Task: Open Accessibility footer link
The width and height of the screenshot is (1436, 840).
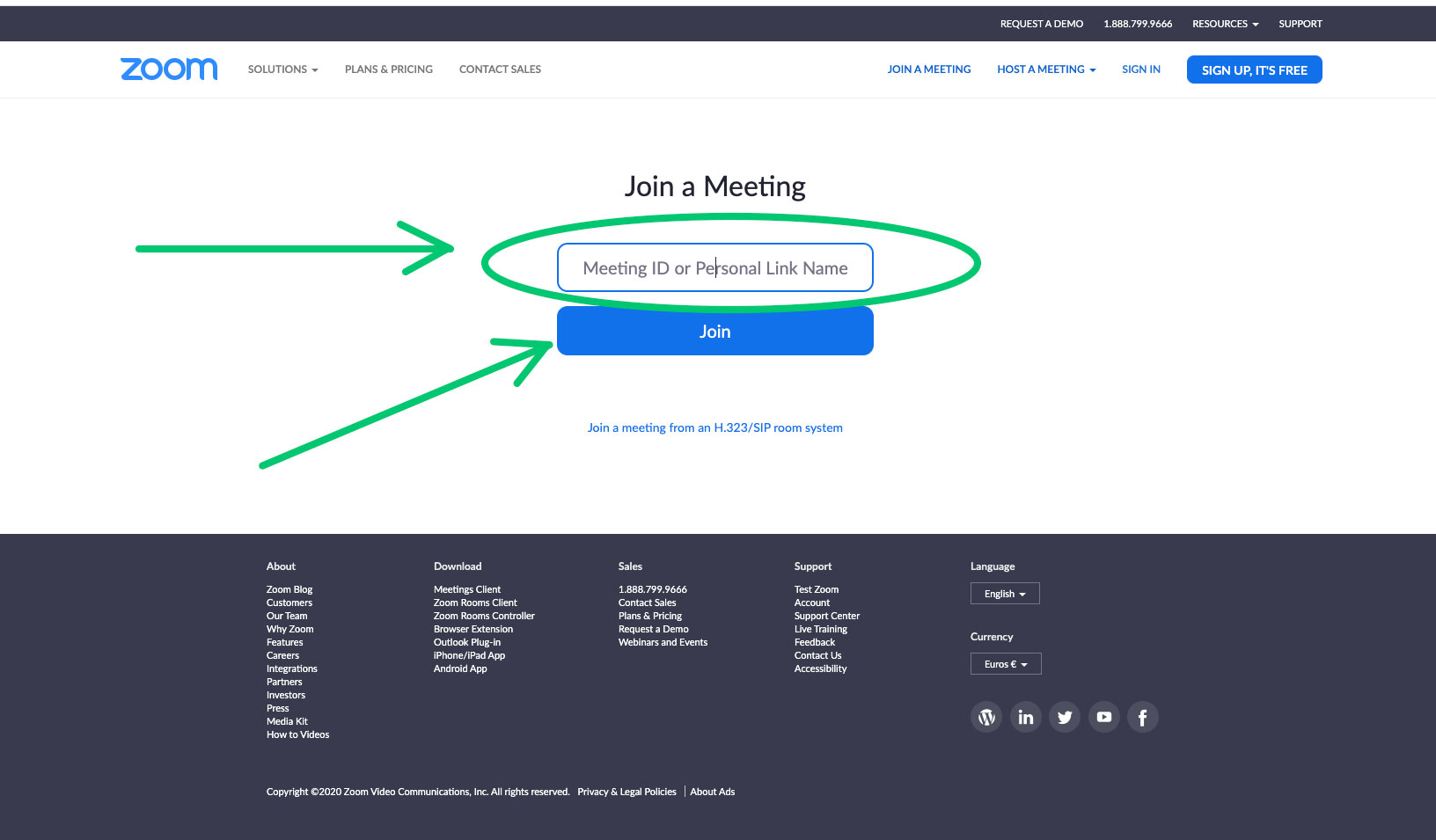Action: tap(821, 668)
